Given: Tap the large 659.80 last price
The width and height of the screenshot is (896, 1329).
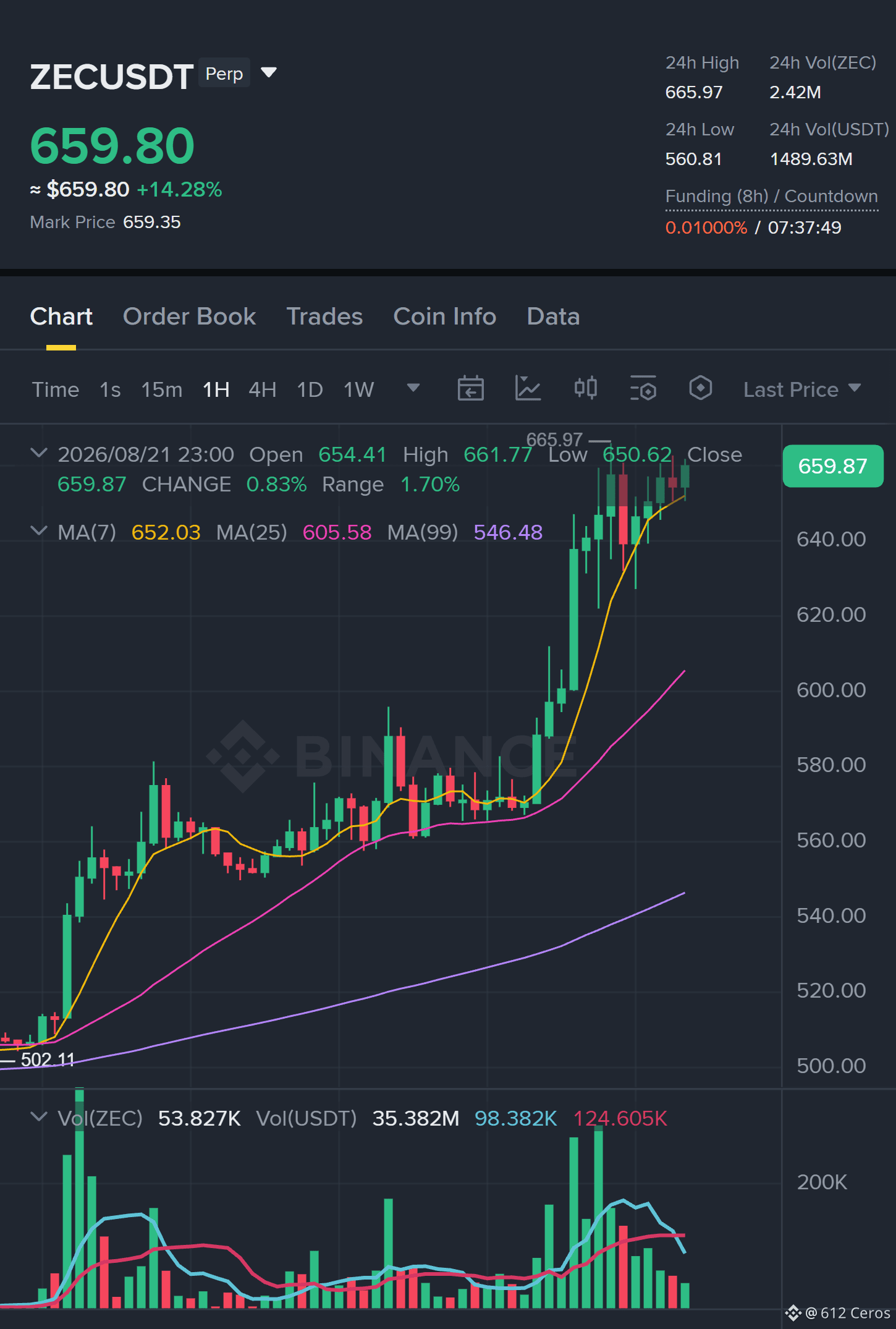Looking at the screenshot, I should pyautogui.click(x=112, y=146).
